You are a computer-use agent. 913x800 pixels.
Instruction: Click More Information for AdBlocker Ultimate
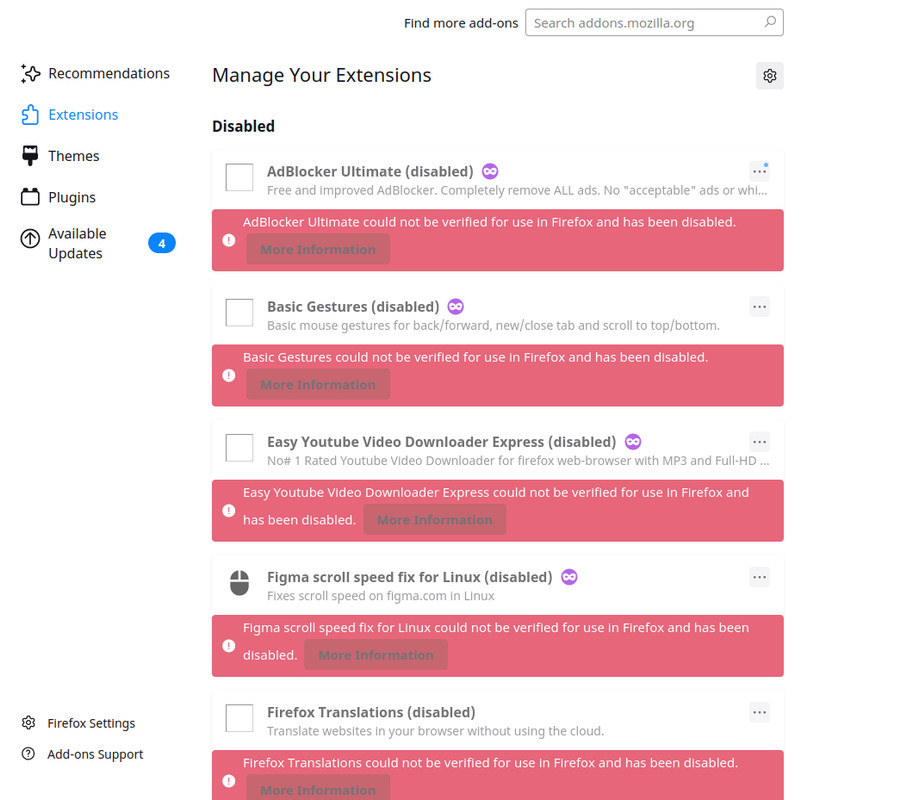pos(318,249)
